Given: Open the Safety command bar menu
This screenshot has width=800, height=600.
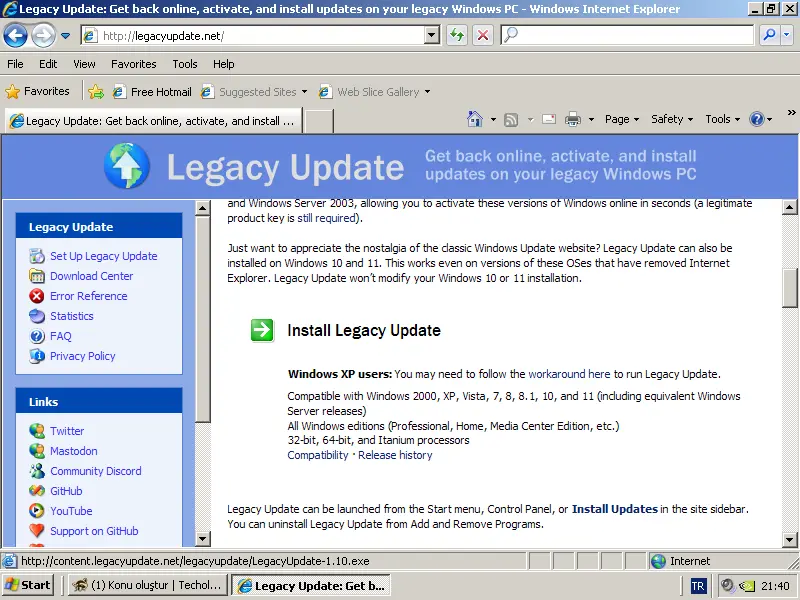Looking at the screenshot, I should tap(671, 119).
